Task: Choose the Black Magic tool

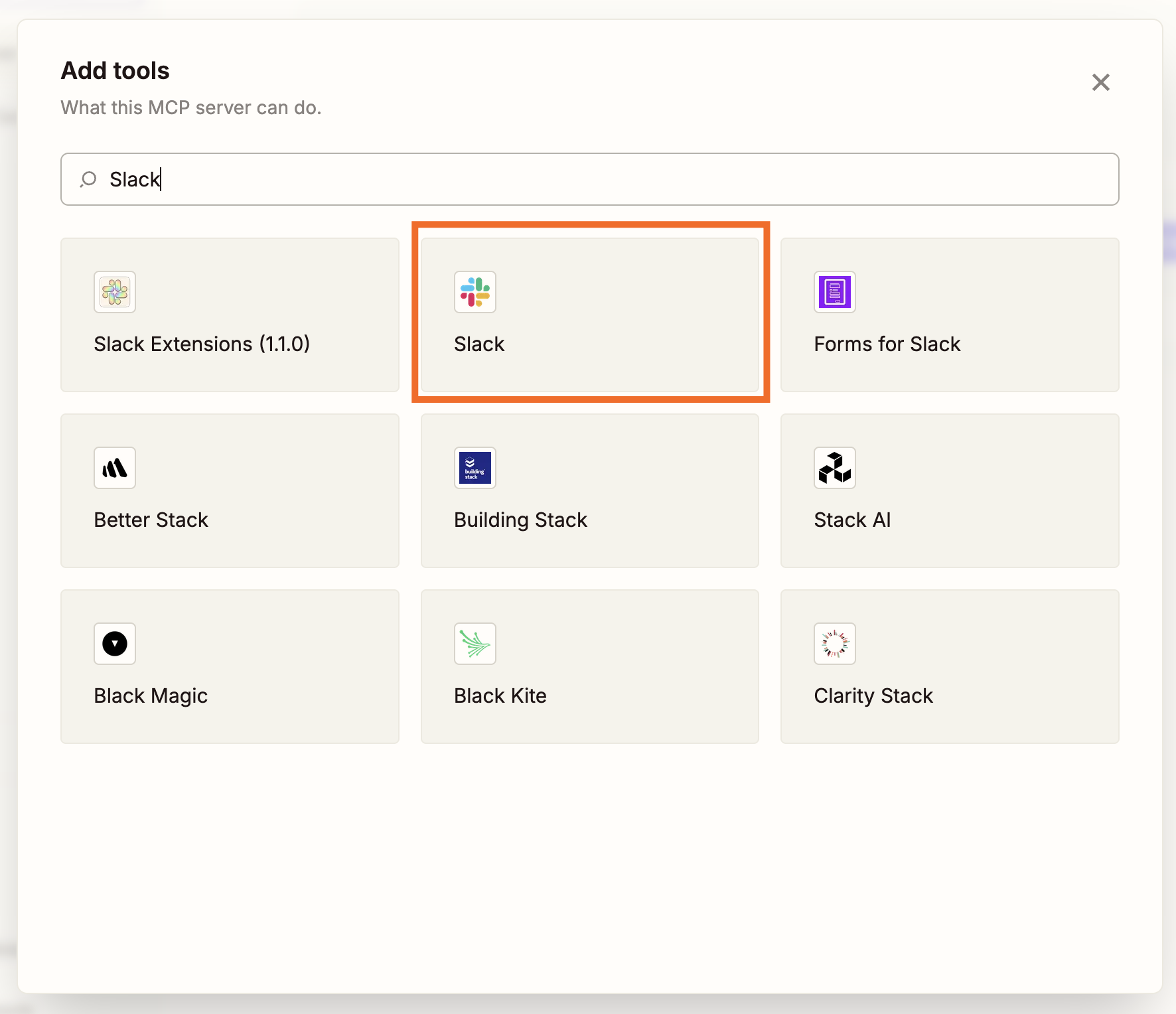Action: (x=230, y=666)
